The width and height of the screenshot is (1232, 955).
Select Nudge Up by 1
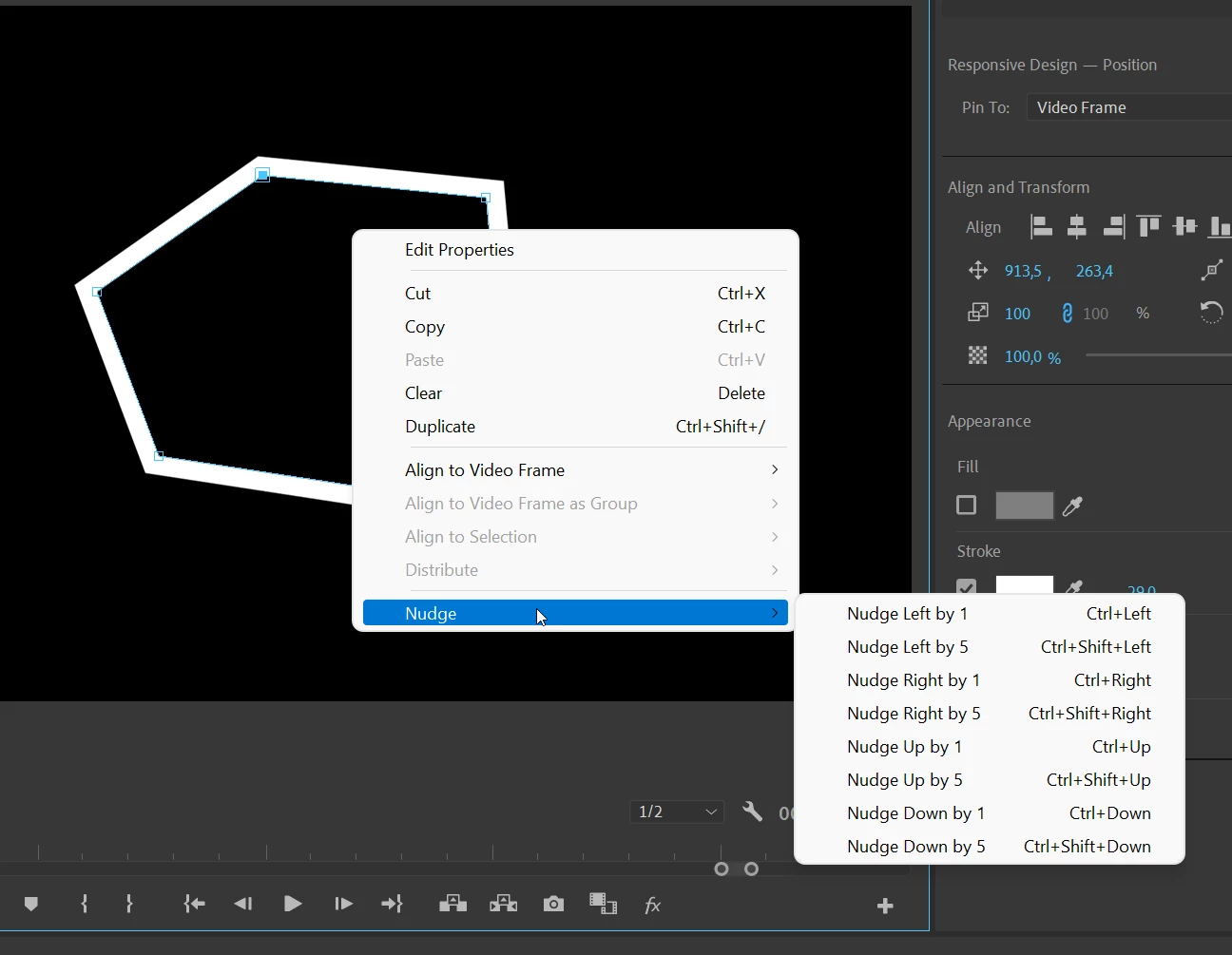[x=990, y=747]
